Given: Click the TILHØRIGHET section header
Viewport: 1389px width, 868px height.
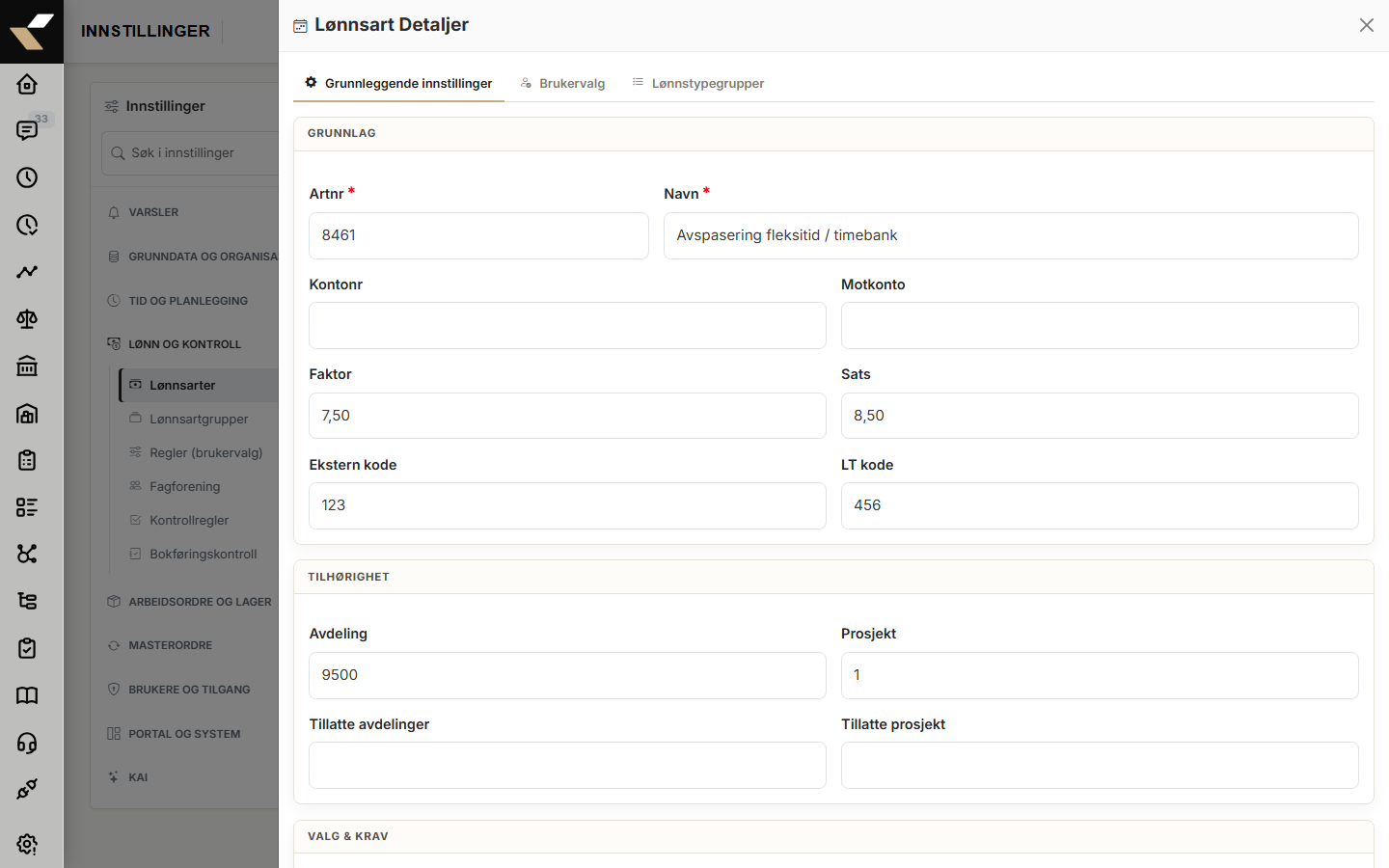Looking at the screenshot, I should click(x=348, y=577).
